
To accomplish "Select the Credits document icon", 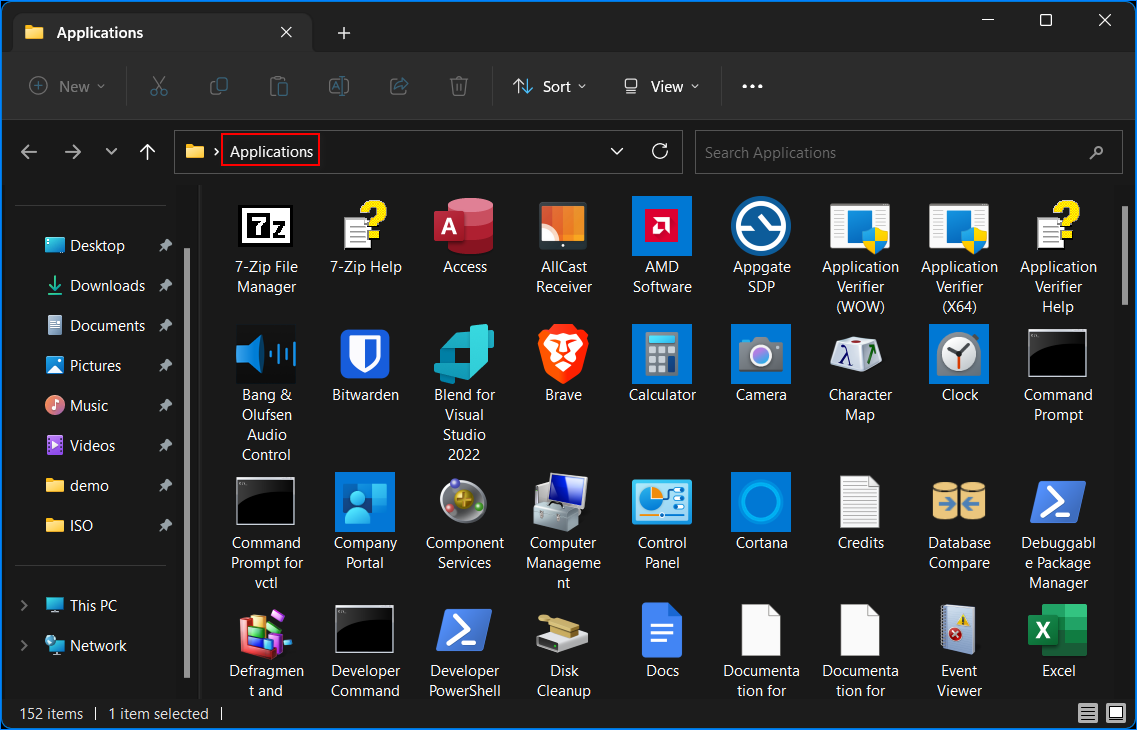I will [x=860, y=501].
